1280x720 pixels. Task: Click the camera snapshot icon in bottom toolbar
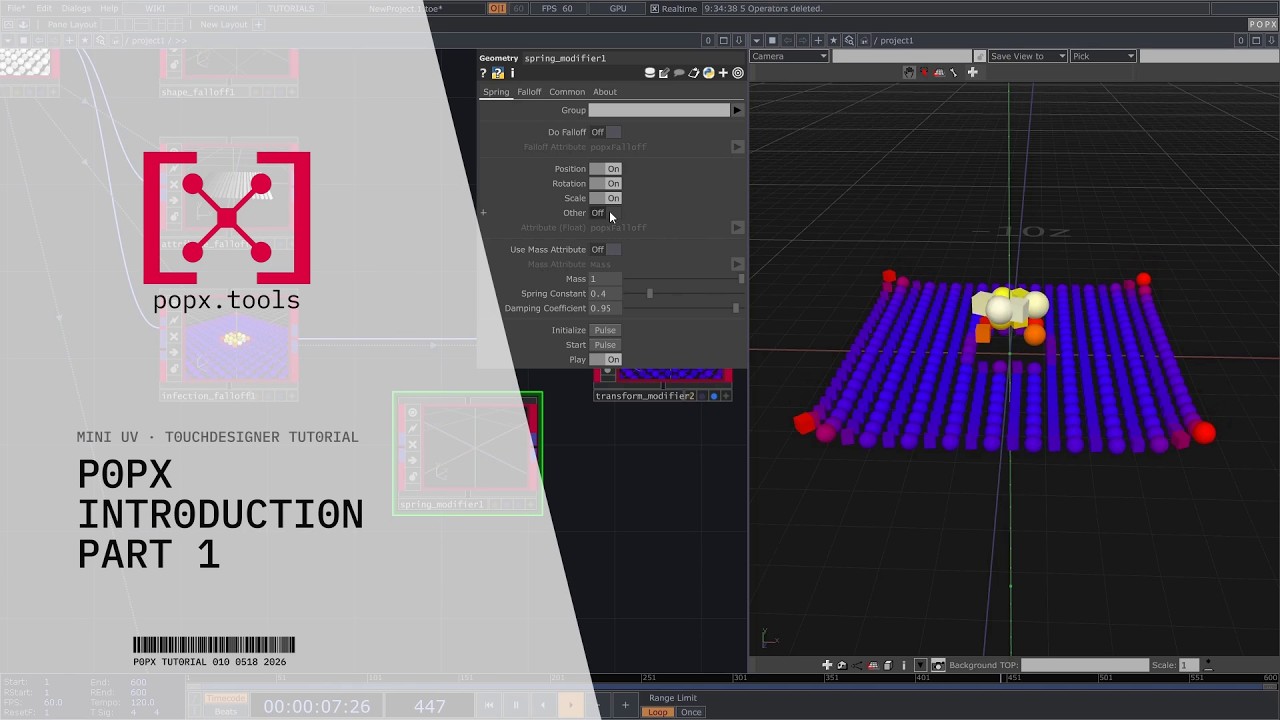coord(938,665)
